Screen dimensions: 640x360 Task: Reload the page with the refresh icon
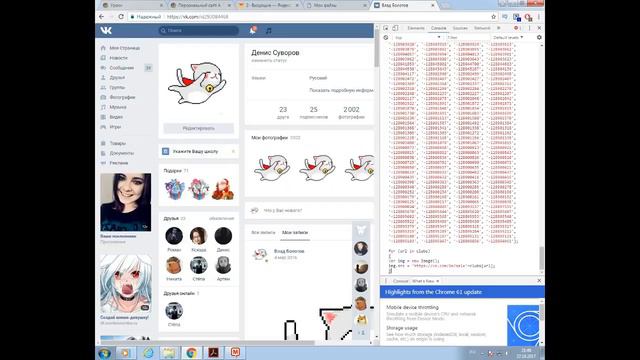(121, 17)
